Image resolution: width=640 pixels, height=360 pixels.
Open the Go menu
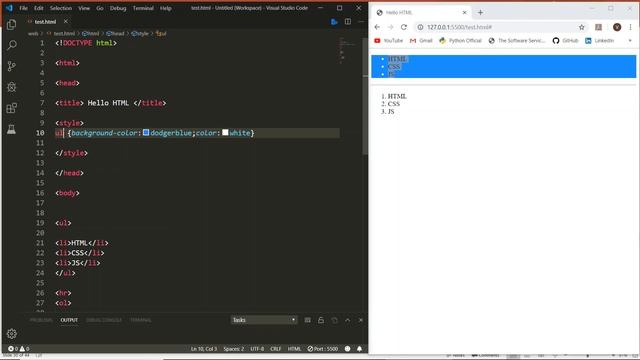100,8
